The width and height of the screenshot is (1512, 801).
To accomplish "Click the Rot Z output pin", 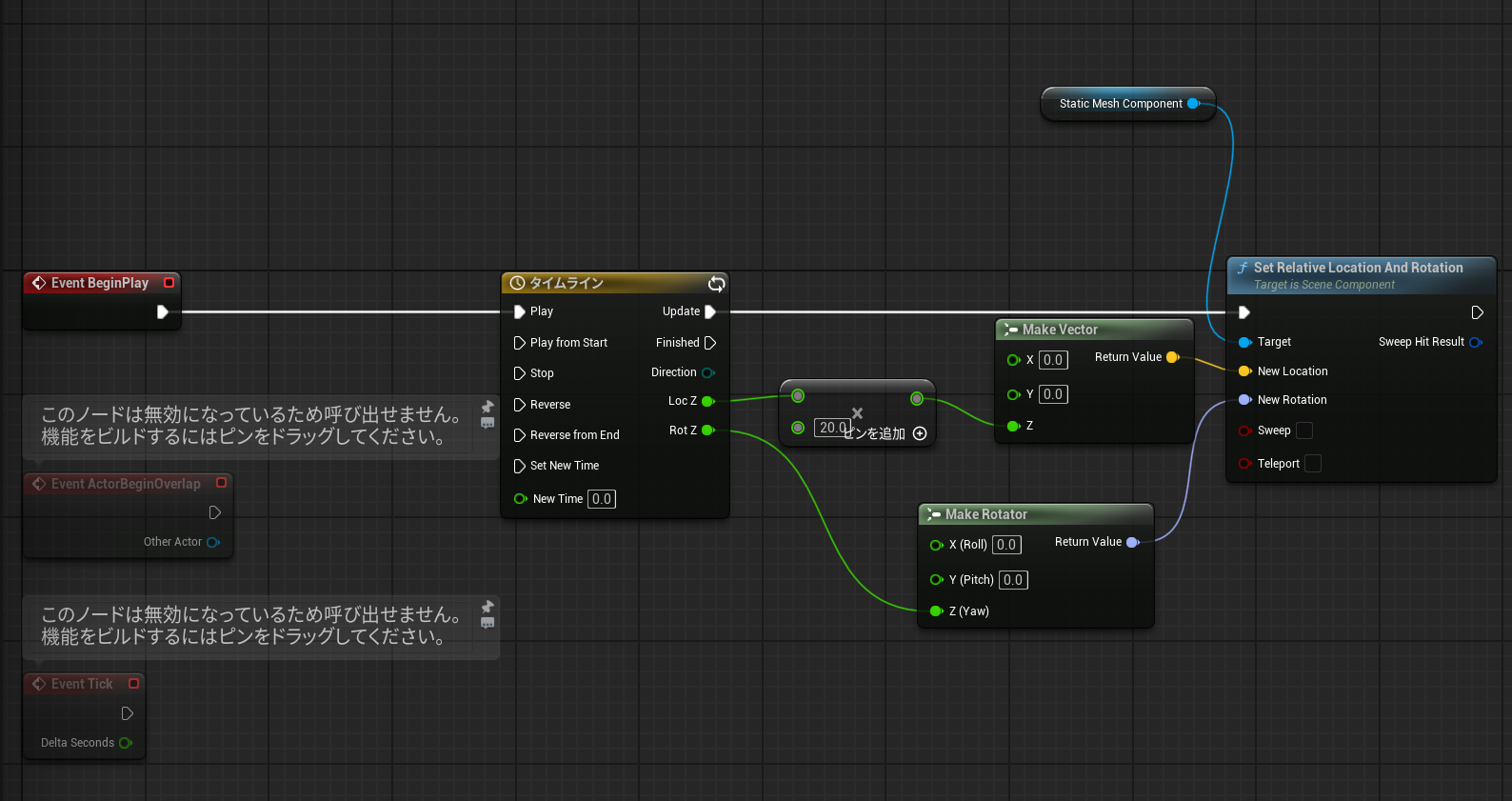I will [708, 431].
